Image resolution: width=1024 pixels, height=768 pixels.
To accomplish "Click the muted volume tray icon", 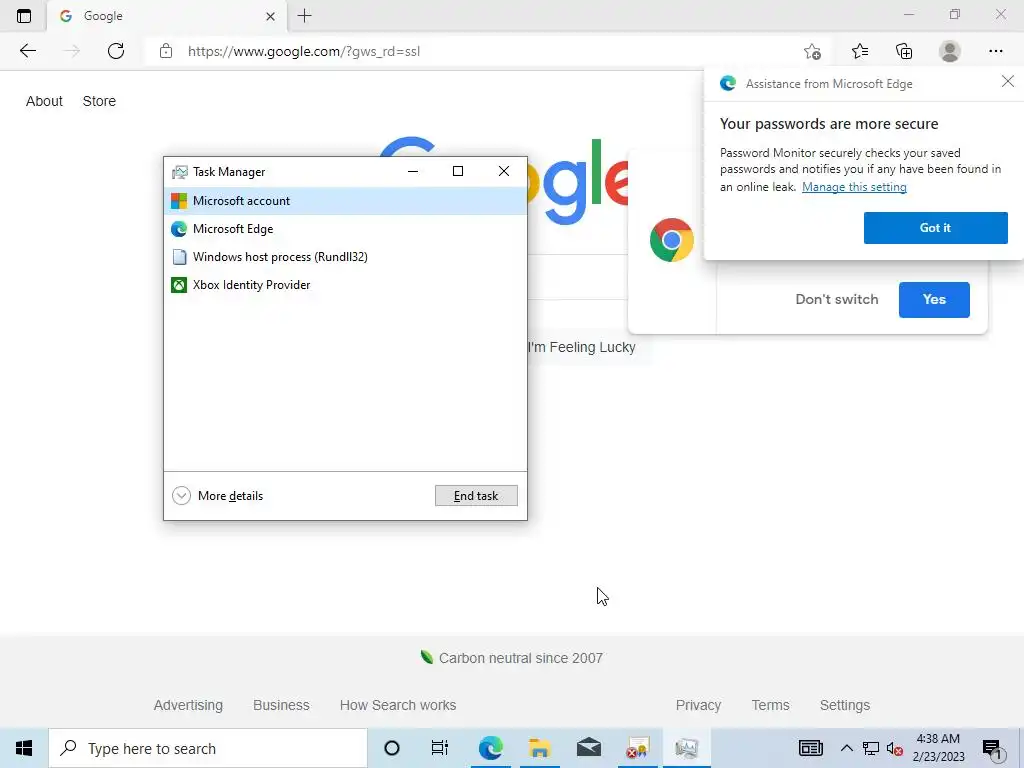I will tap(895, 748).
